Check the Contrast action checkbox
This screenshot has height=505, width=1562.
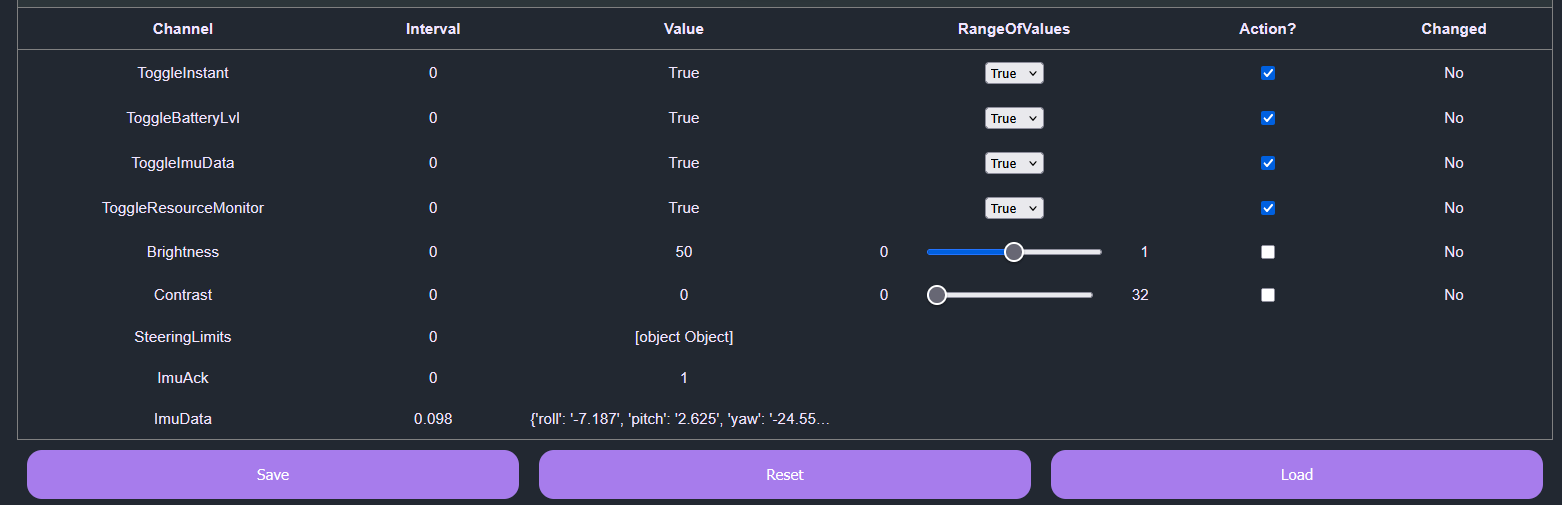[x=1268, y=295]
